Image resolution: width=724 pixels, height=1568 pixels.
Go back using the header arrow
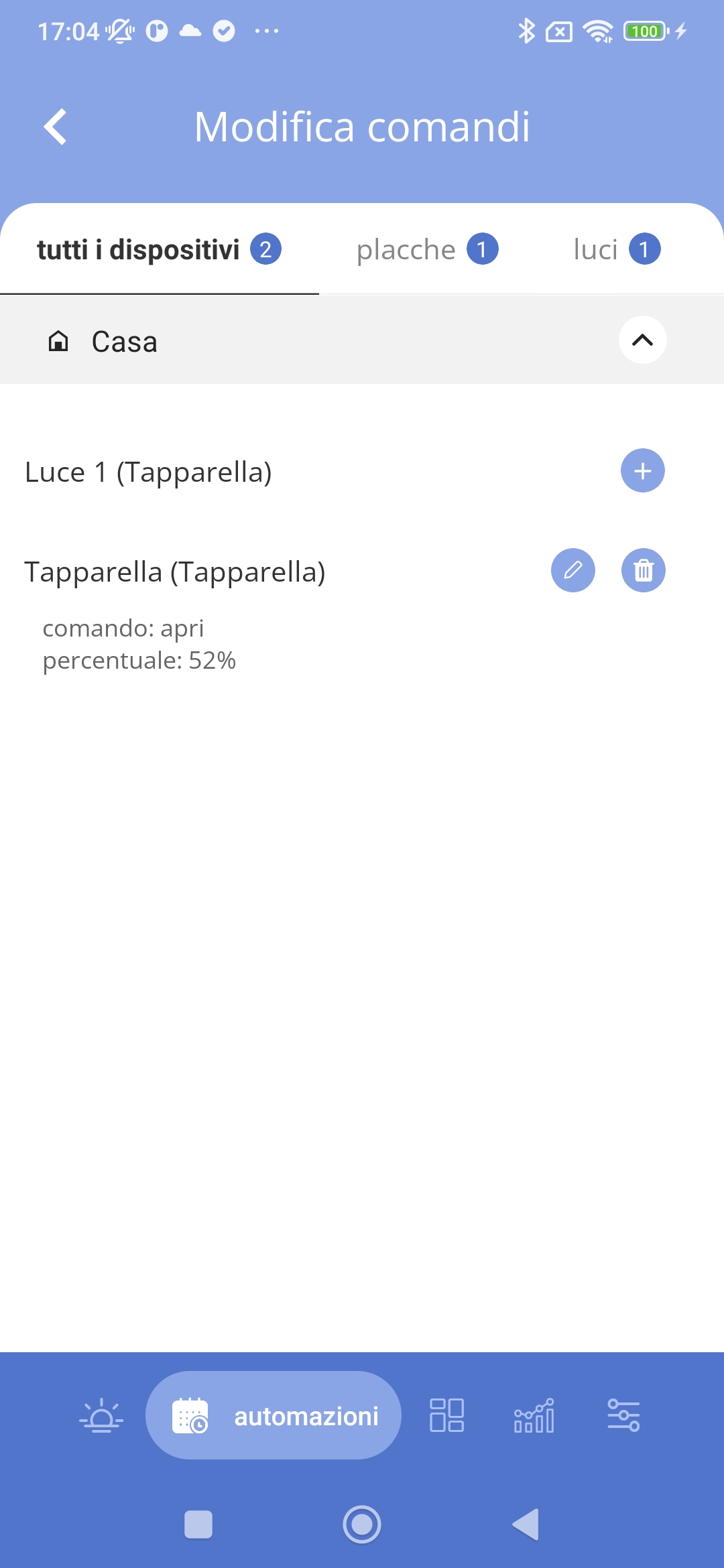55,127
